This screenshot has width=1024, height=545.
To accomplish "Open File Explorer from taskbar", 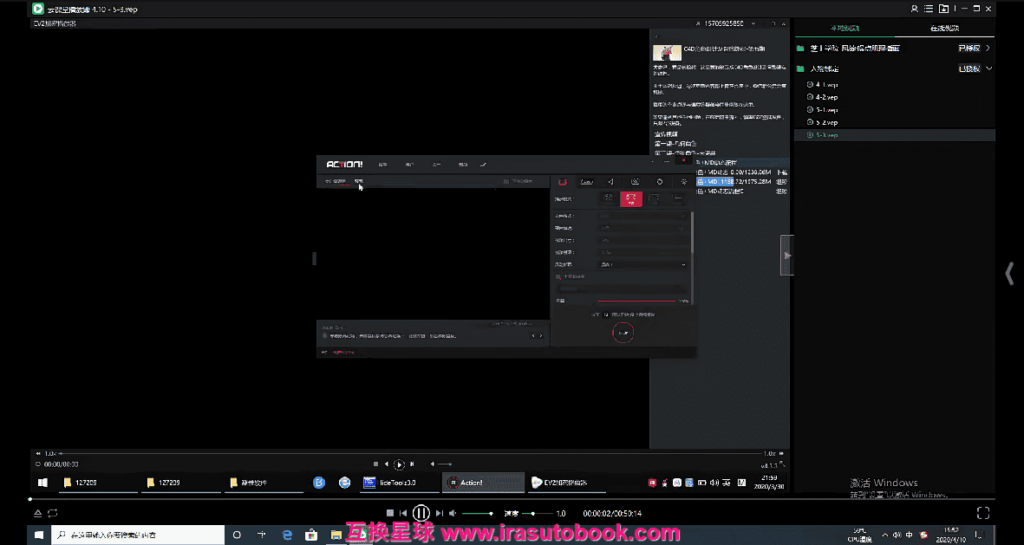I will pyautogui.click(x=336, y=535).
